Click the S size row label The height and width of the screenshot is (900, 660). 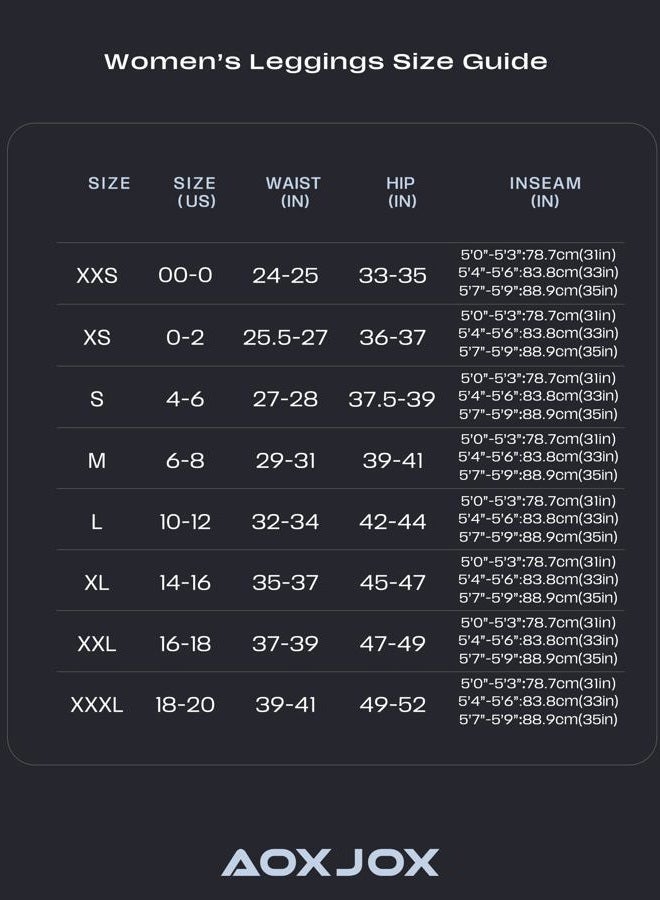click(97, 398)
